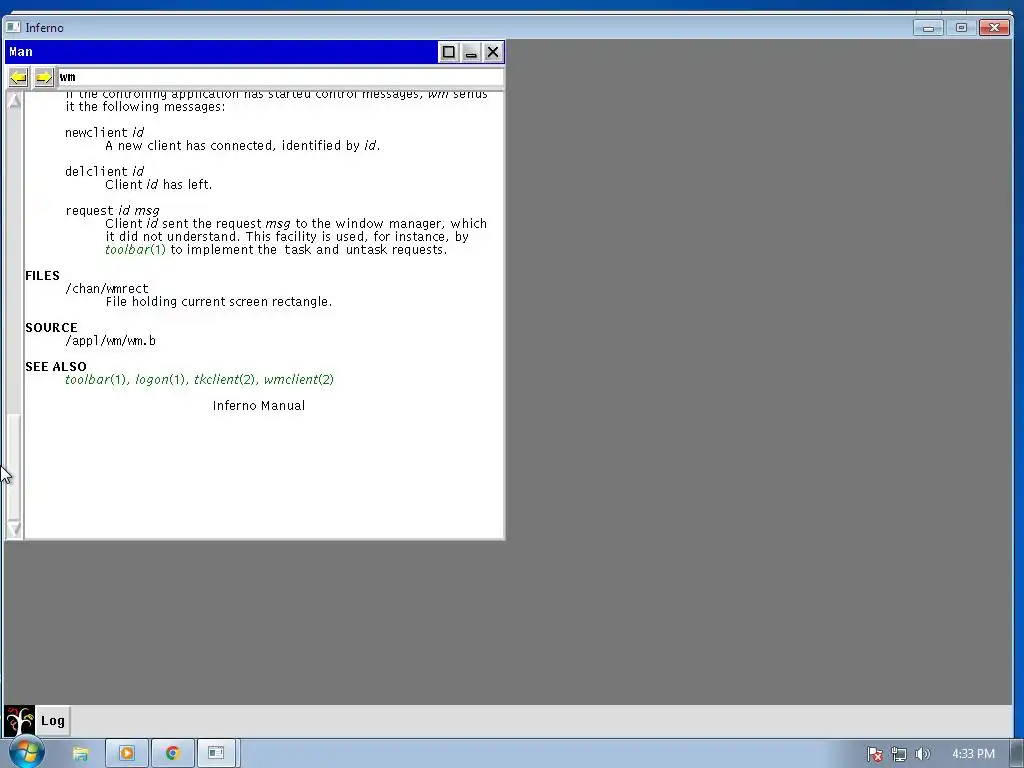Iconify the Man window using task button
The height and width of the screenshot is (768, 1024).
[471, 52]
